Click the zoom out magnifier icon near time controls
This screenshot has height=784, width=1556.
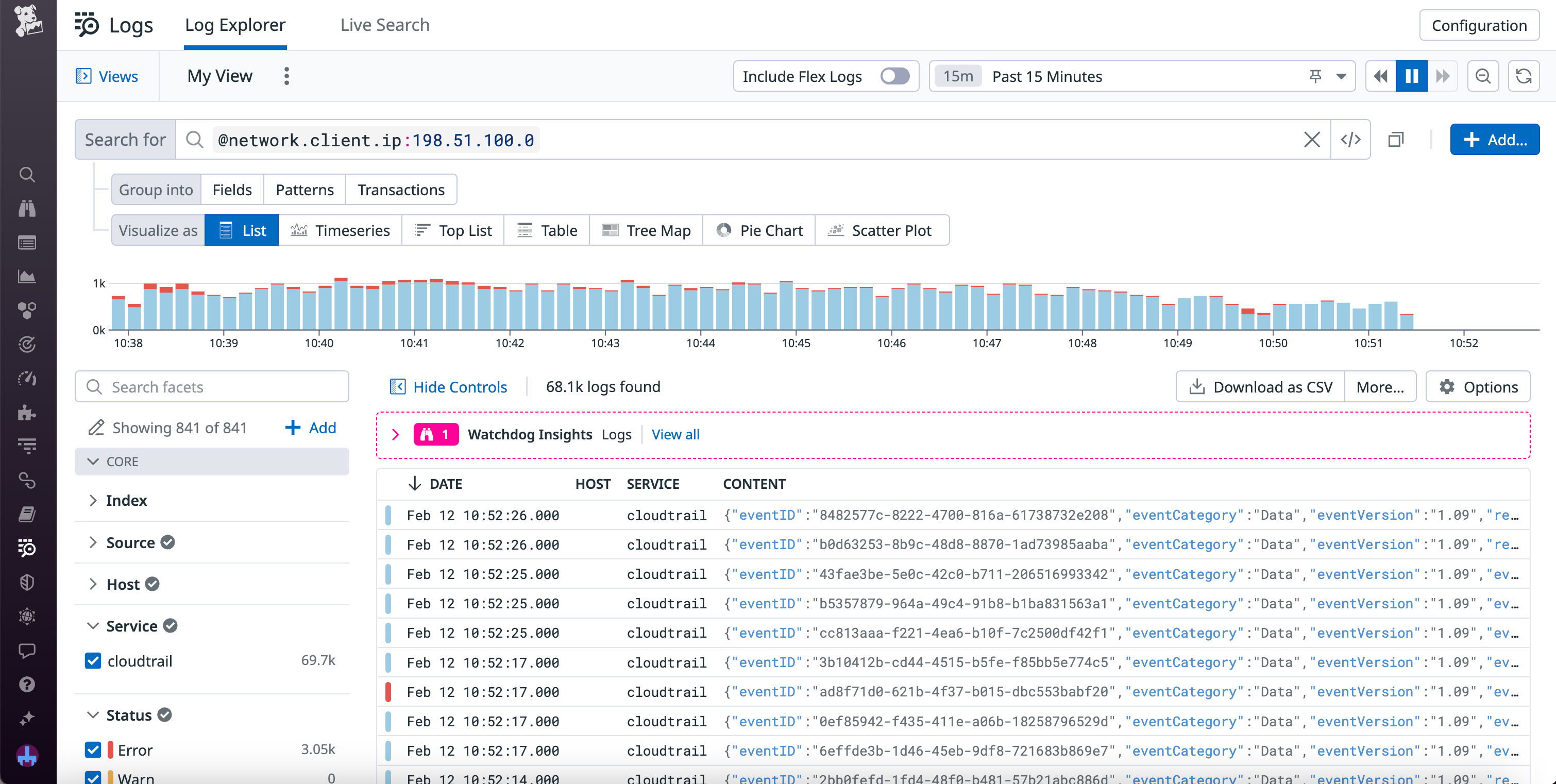click(1483, 76)
